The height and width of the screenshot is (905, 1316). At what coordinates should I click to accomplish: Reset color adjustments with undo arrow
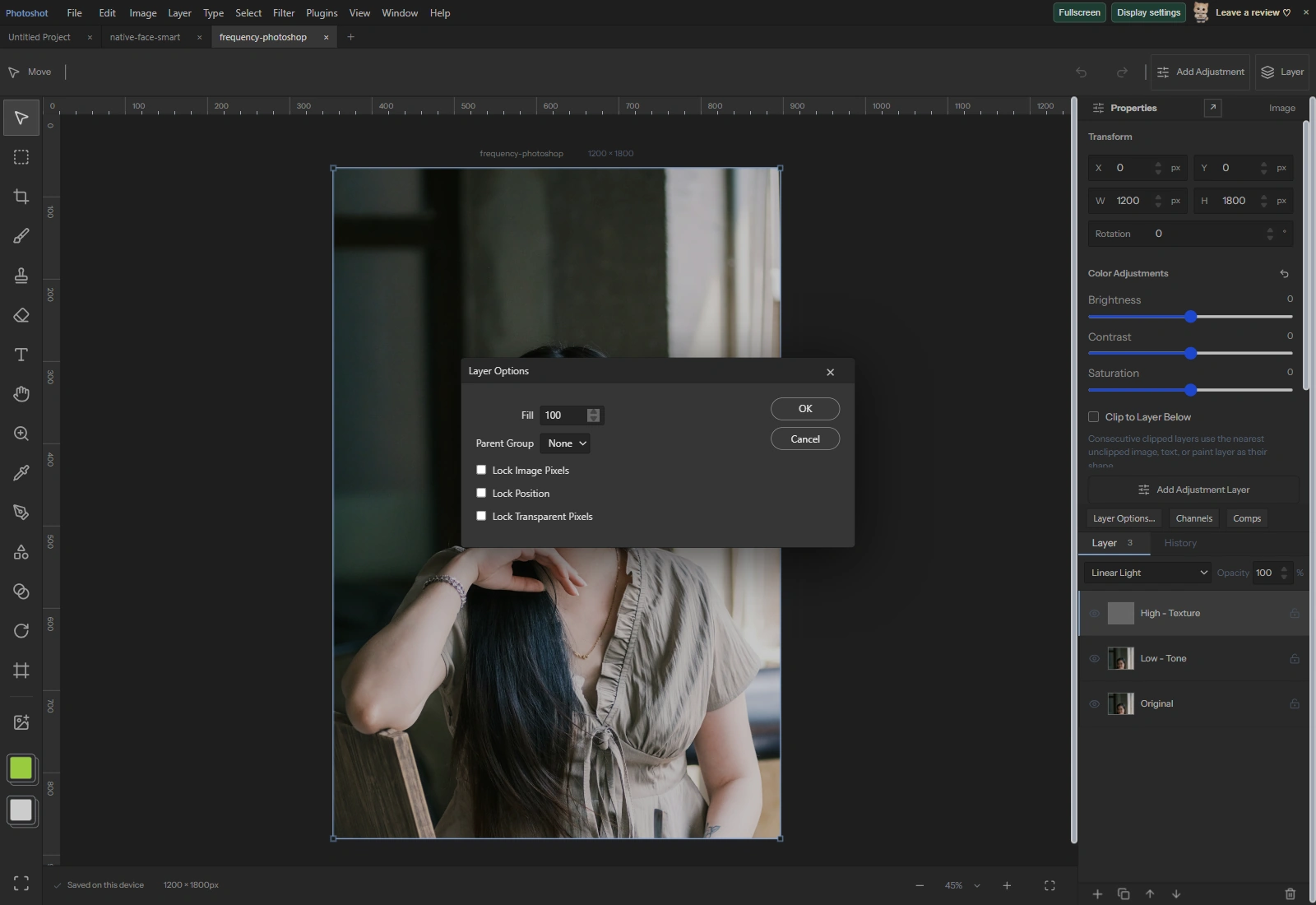pyautogui.click(x=1284, y=273)
